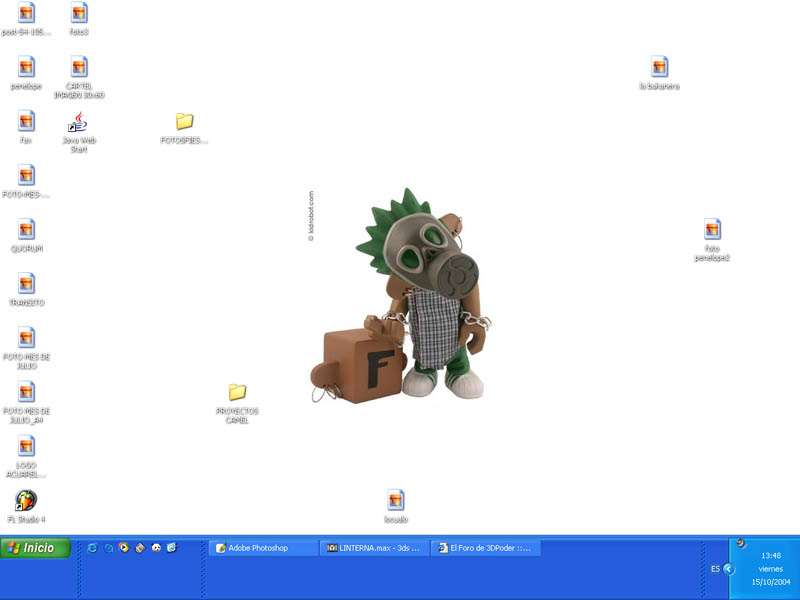Click the viernes 15/10/2004 date text

[771, 576]
